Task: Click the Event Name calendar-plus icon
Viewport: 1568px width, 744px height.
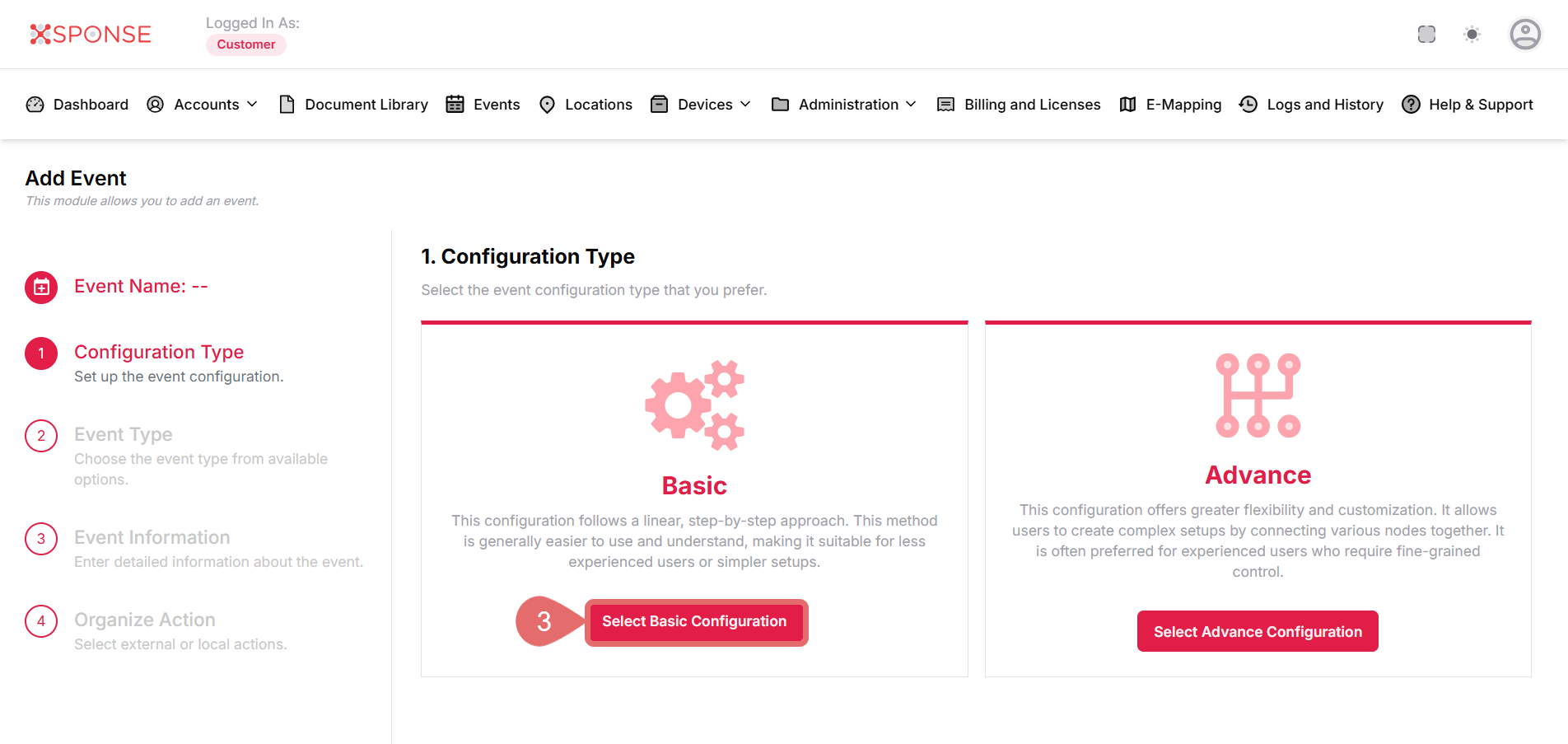Action: pyautogui.click(x=41, y=288)
